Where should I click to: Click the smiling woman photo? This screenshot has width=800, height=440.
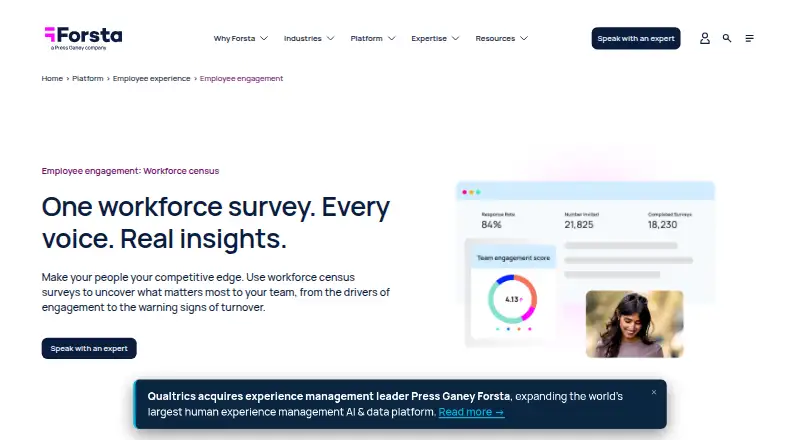pos(634,324)
